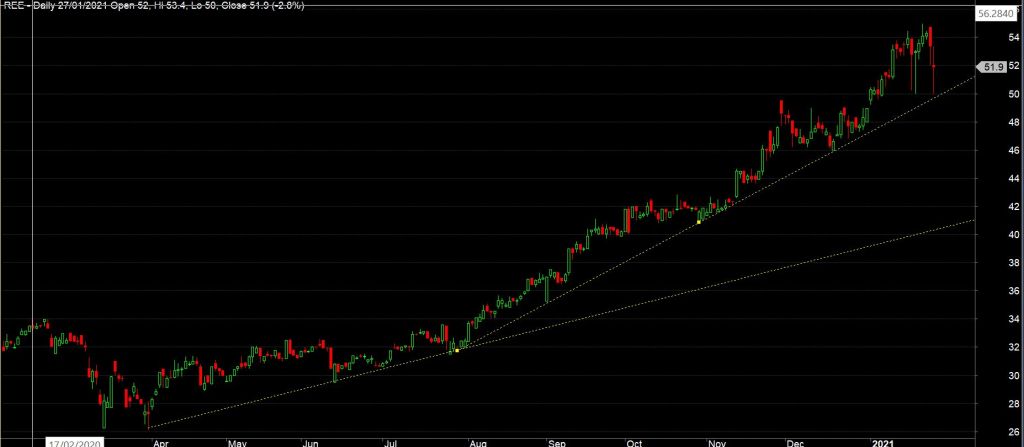This screenshot has height=447, width=1024.
Task: Click the 50 price axis label
Action: click(1014, 94)
